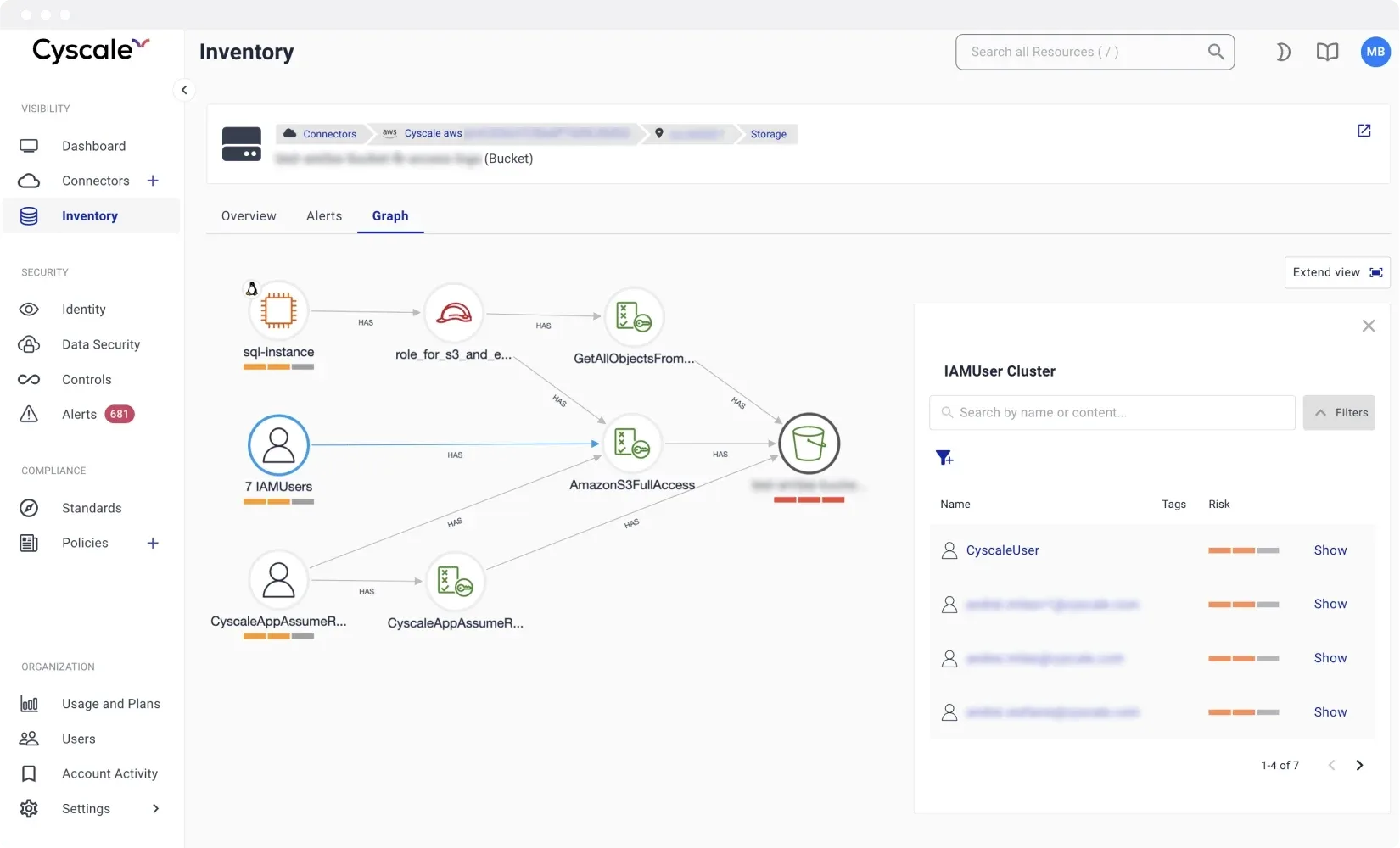The image size is (1400, 848).
Task: Switch to the Alerts tab
Action: (x=324, y=215)
